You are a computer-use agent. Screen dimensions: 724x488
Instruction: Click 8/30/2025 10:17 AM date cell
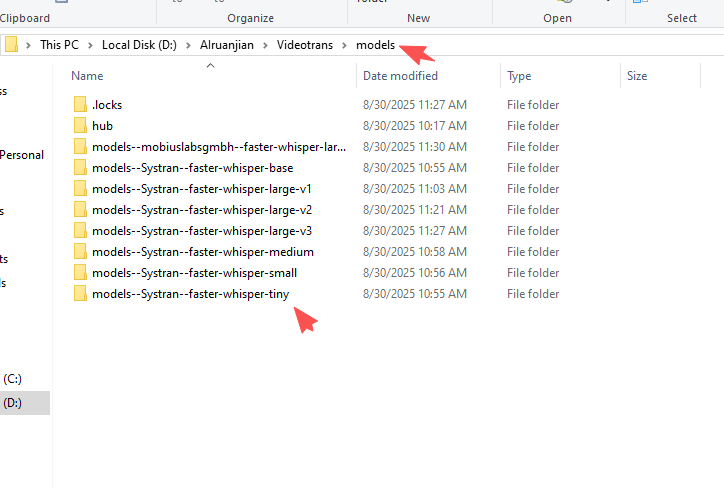(415, 126)
